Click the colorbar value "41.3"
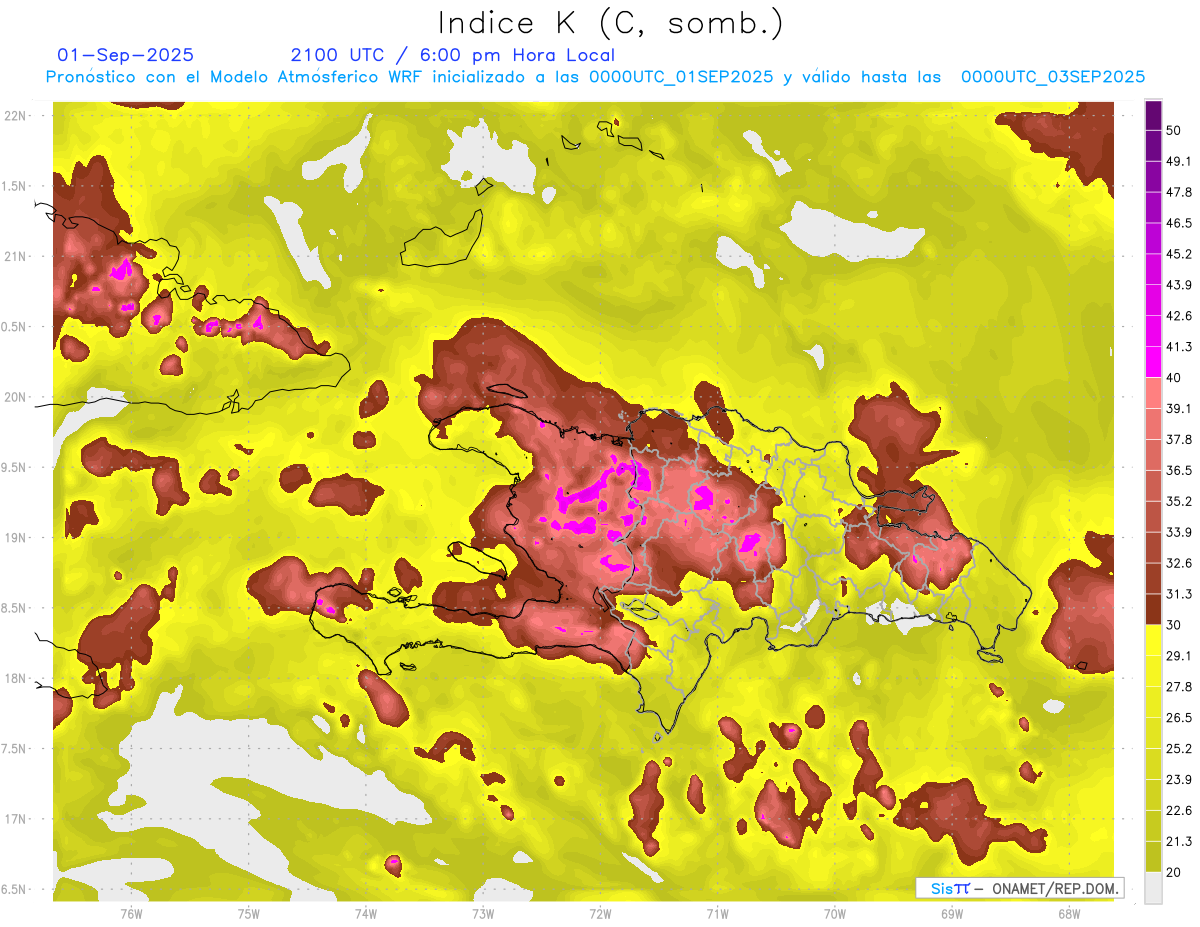This screenshot has height=927, width=1200. pos(1179,347)
